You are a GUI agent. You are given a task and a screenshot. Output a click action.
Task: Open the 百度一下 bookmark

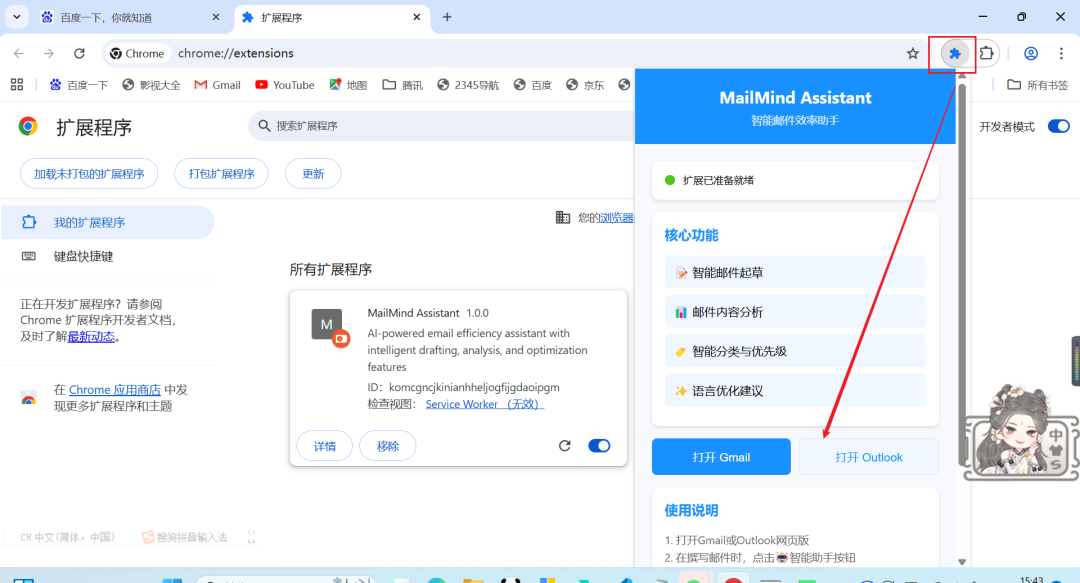pos(79,85)
